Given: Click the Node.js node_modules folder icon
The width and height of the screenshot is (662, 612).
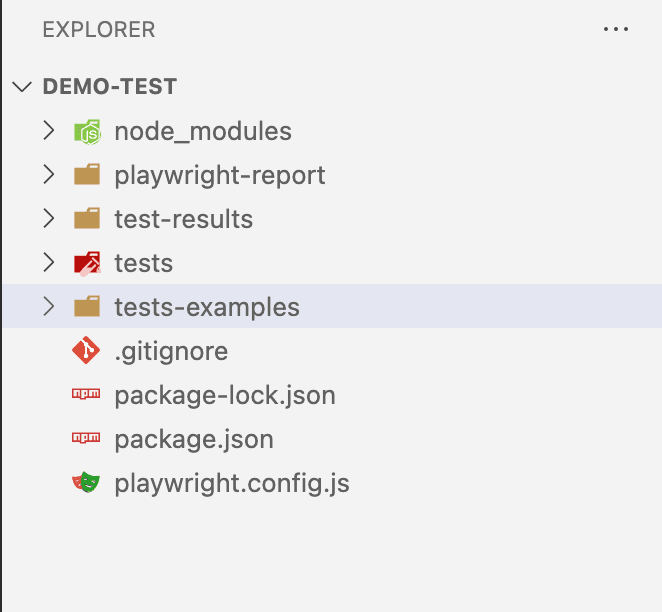Looking at the screenshot, I should coord(87,132).
